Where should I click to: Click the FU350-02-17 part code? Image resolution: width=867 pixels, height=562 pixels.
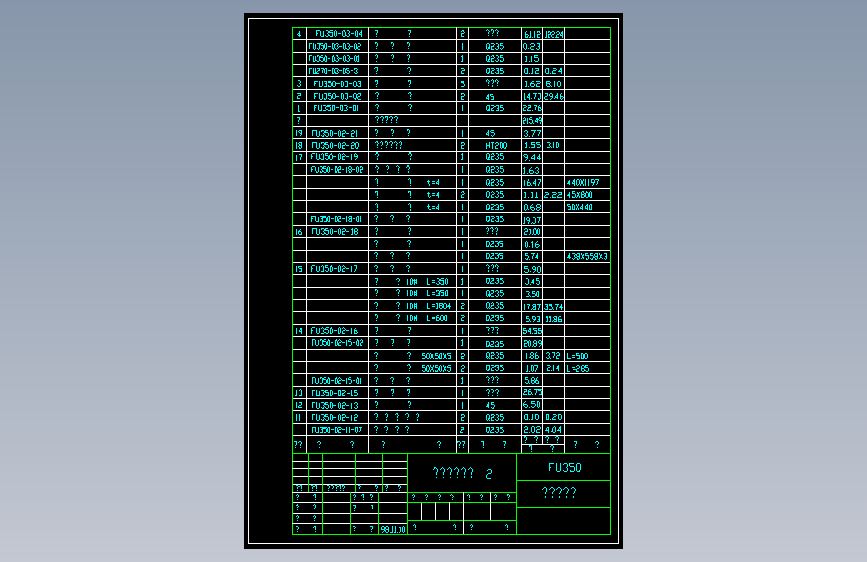[x=334, y=269]
